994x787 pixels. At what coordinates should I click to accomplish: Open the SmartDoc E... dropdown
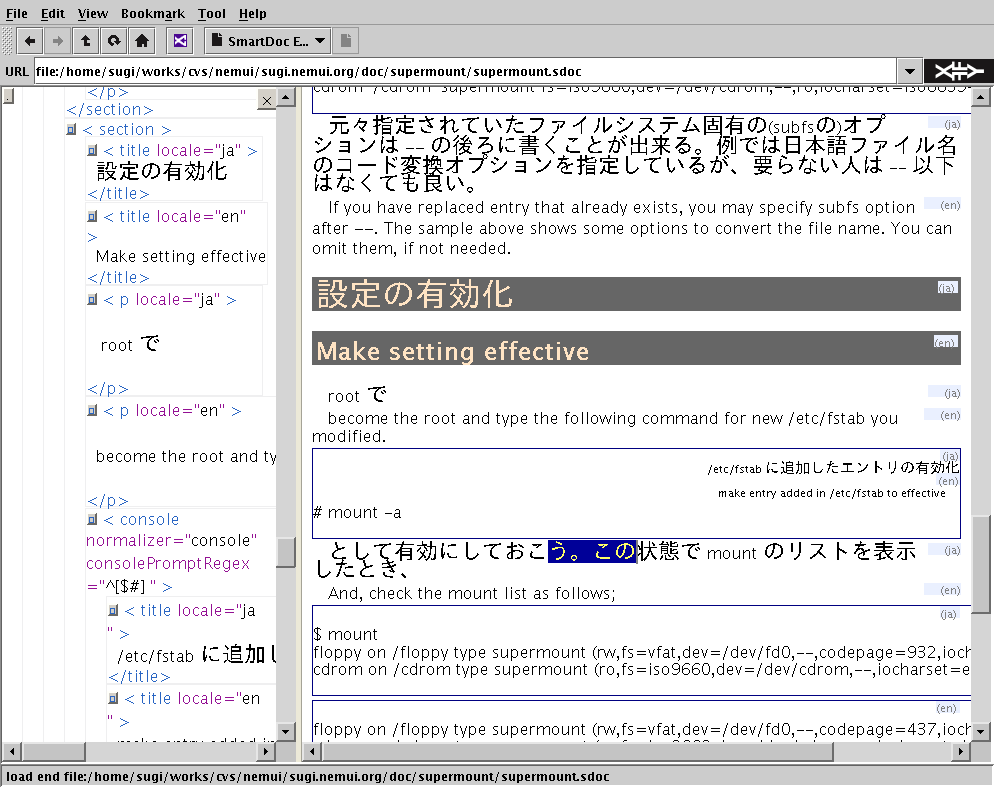click(x=268, y=41)
